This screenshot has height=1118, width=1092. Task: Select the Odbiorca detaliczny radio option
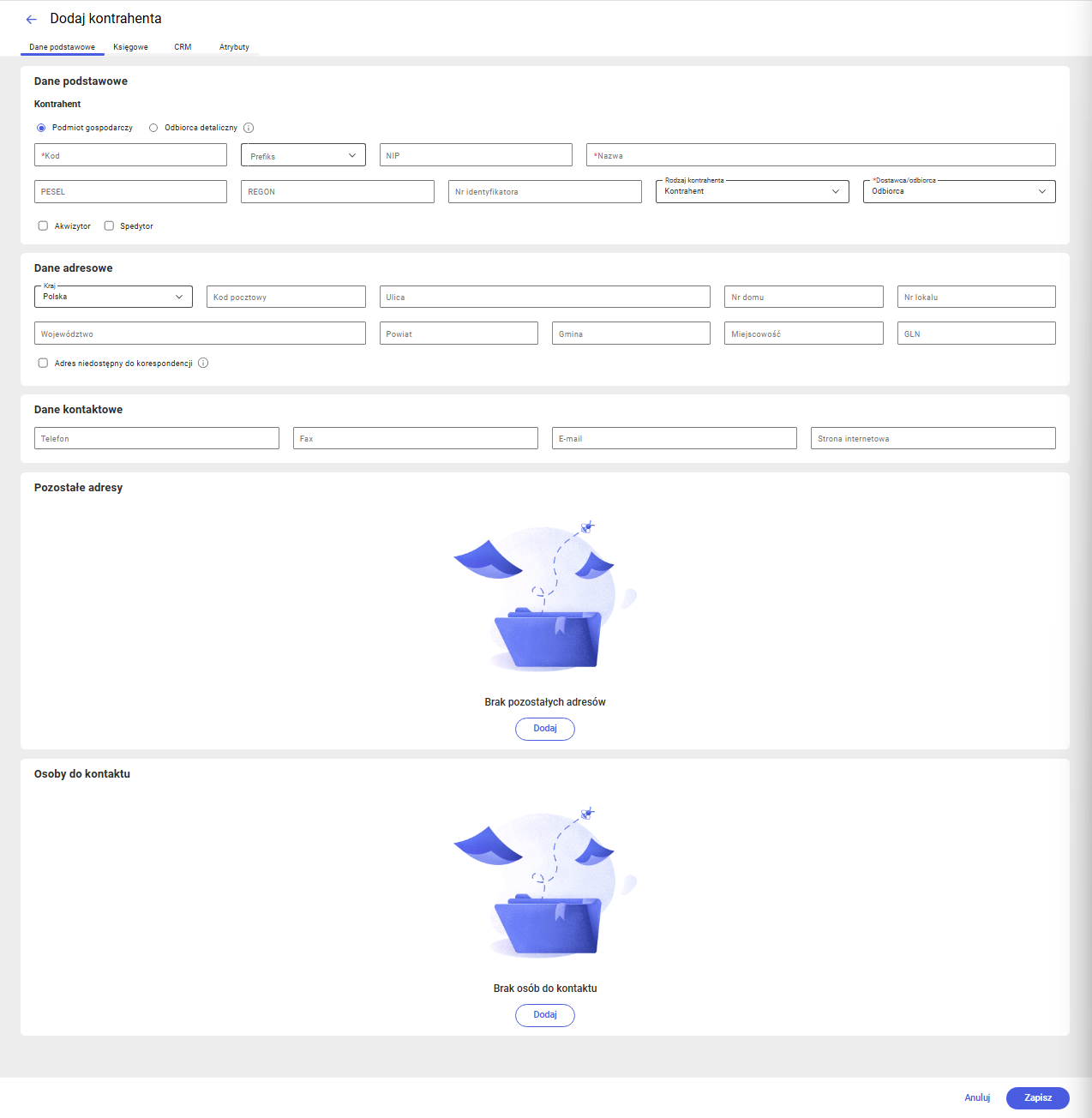tap(153, 128)
